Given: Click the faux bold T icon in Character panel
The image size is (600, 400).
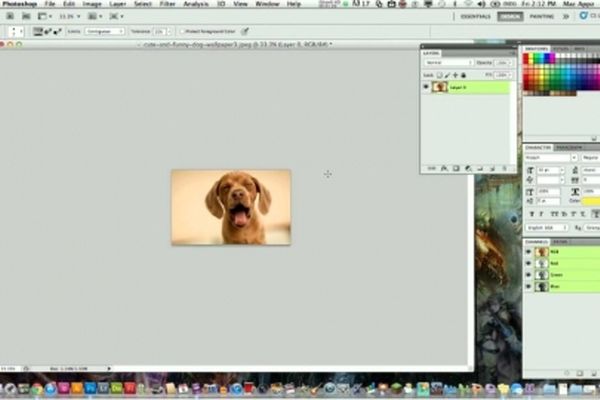Looking at the screenshot, I should (x=531, y=213).
